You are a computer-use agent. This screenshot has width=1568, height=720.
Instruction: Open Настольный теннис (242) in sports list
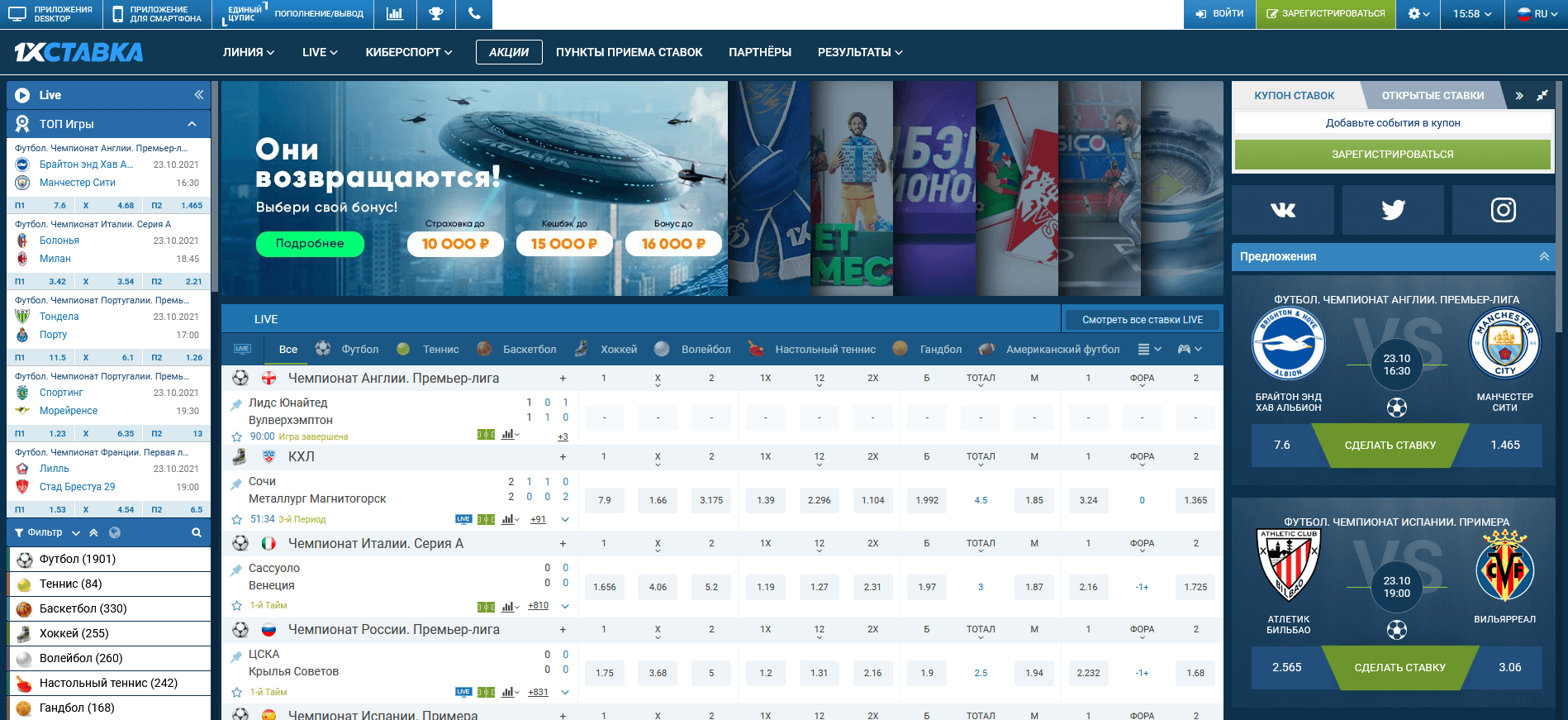pyautogui.click(x=109, y=683)
